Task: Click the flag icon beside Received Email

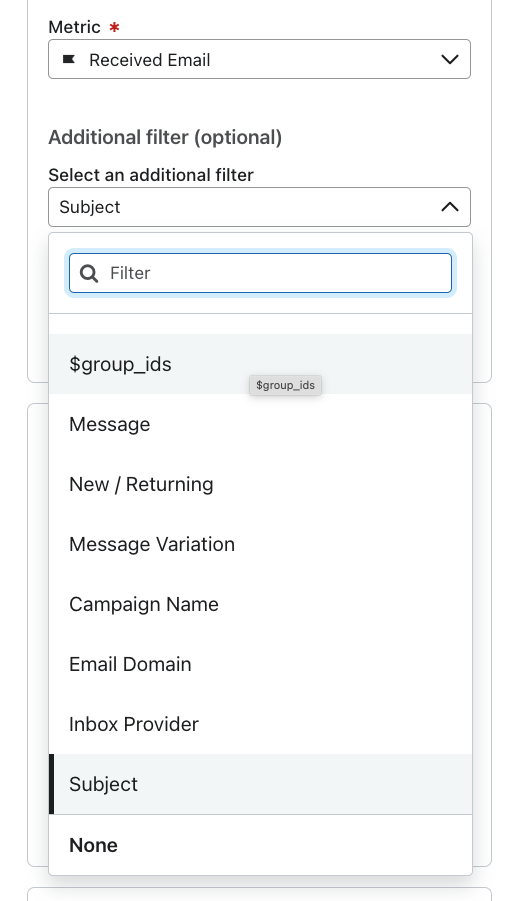Action: [69, 59]
